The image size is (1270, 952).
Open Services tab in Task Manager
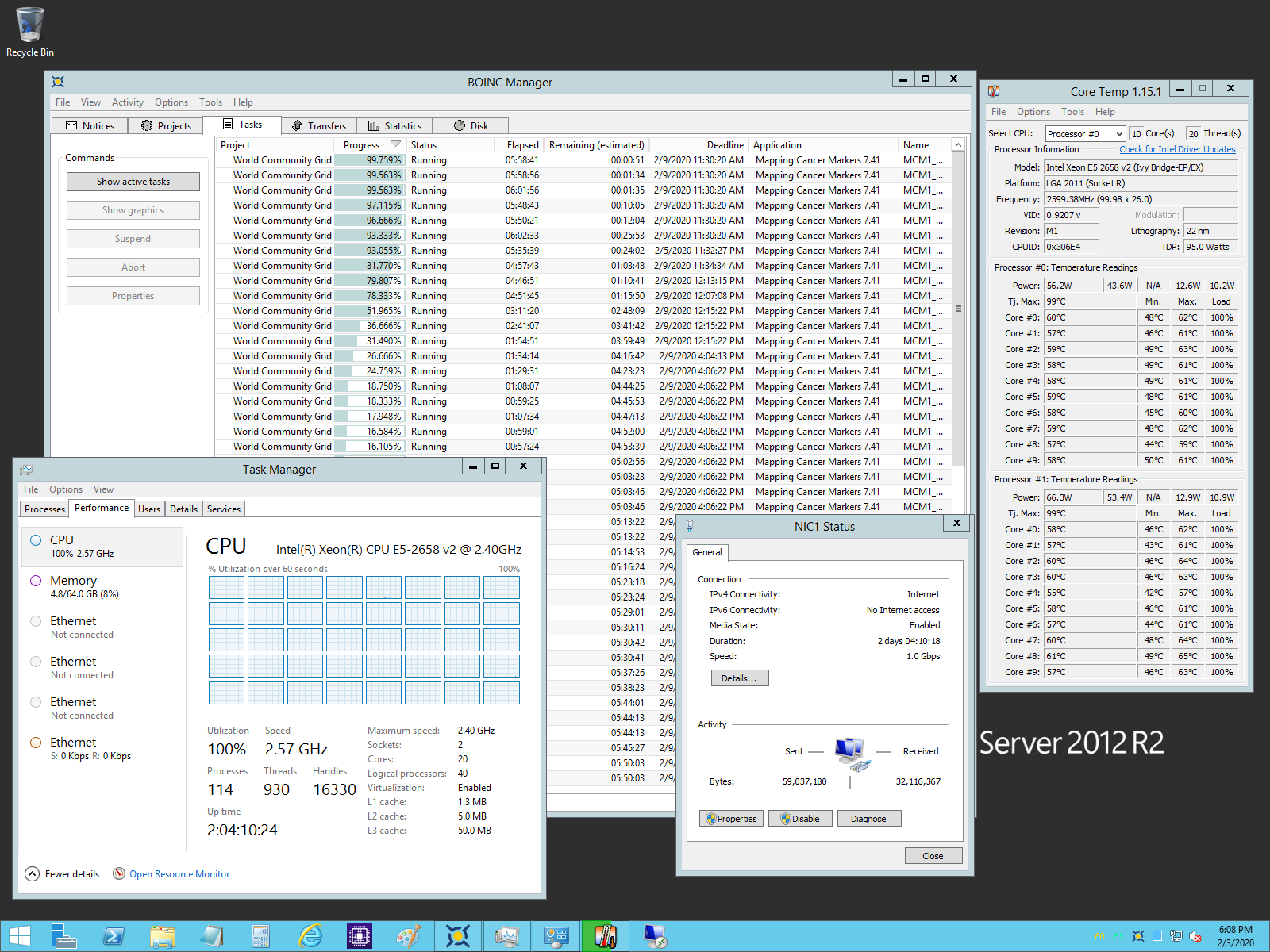pyautogui.click(x=224, y=509)
